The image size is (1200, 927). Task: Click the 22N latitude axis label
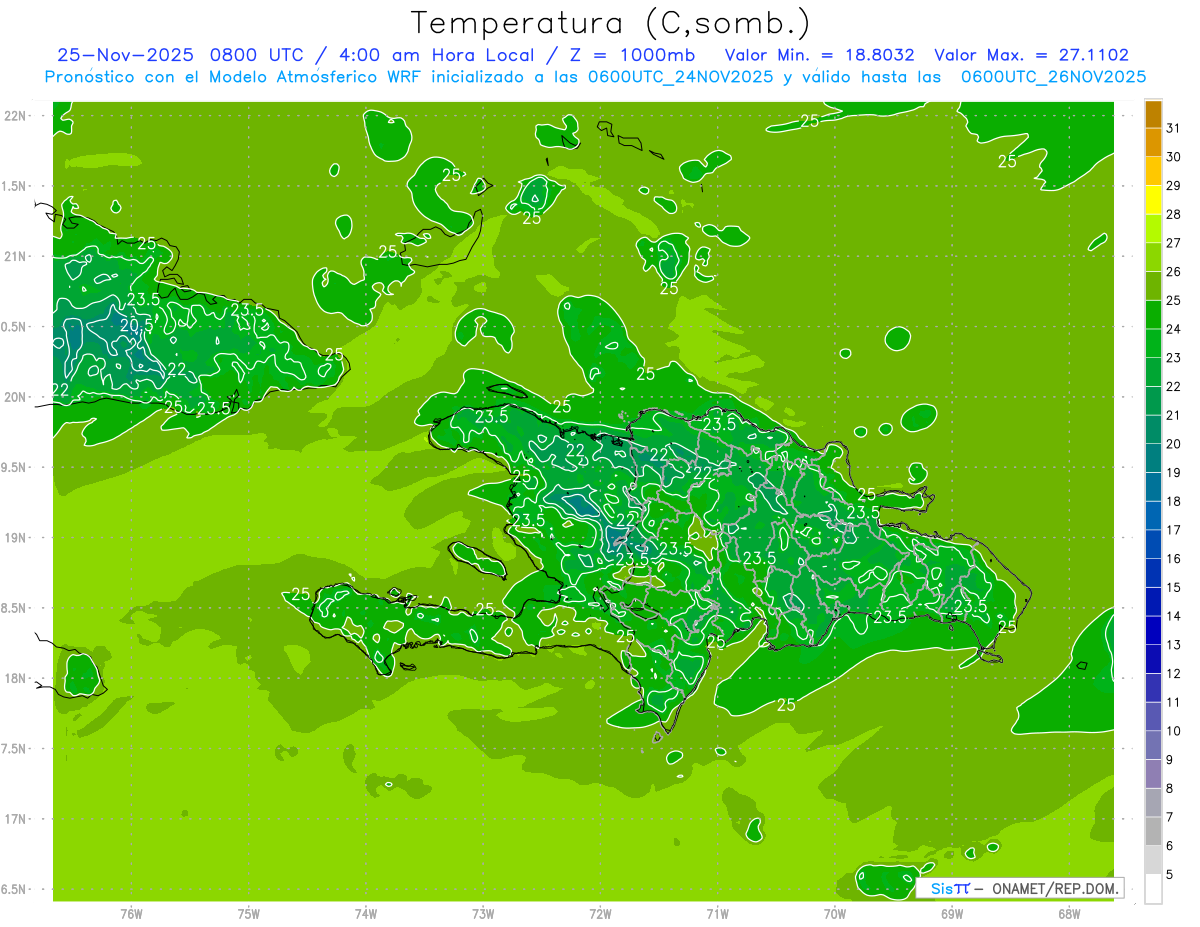[x=16, y=116]
